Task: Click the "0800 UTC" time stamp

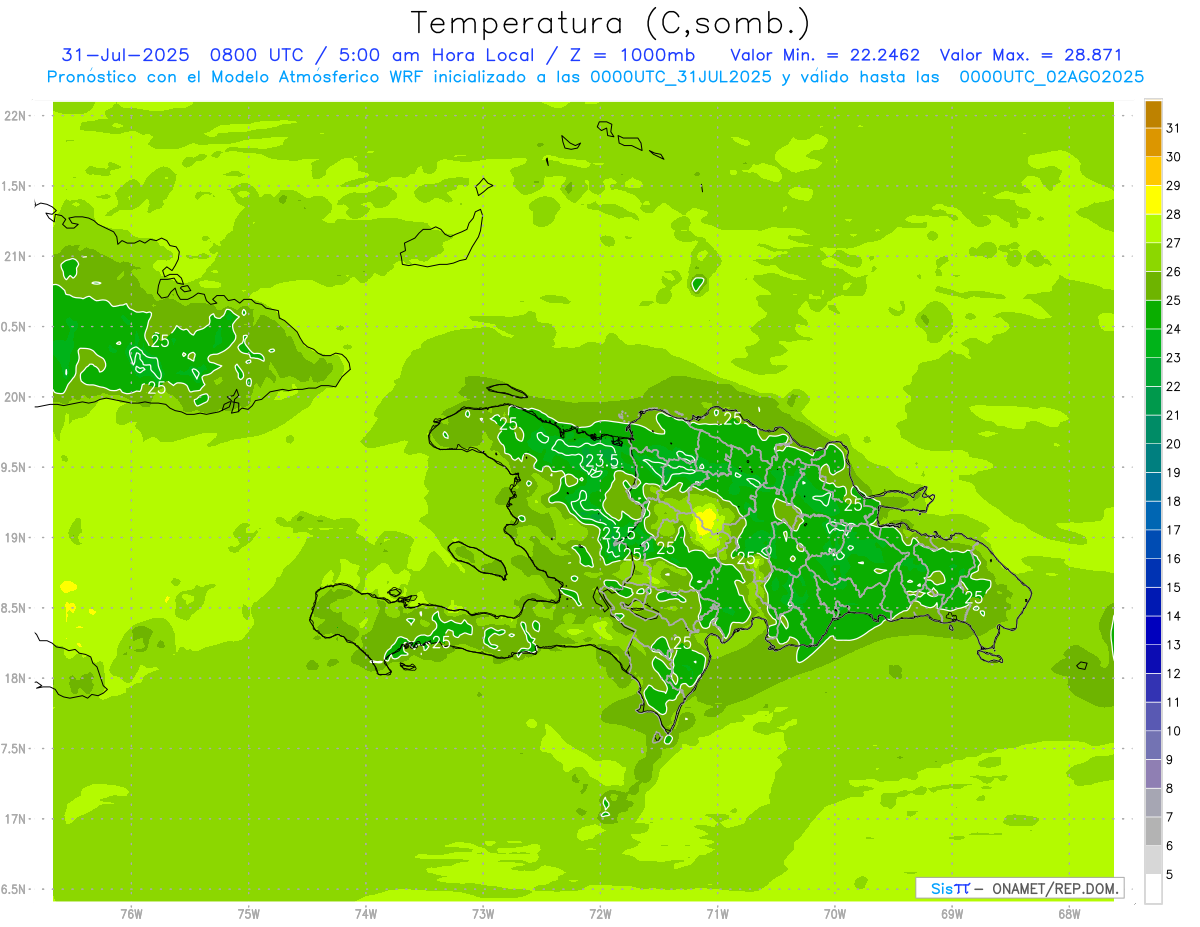Action: coord(256,55)
